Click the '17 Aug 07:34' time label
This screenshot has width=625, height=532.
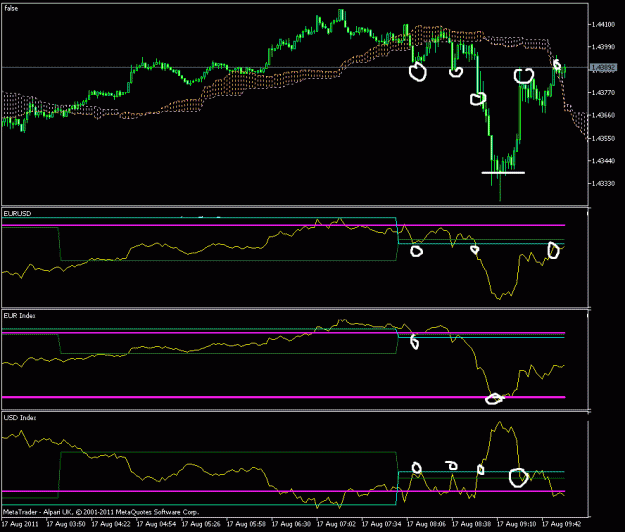pyautogui.click(x=381, y=524)
